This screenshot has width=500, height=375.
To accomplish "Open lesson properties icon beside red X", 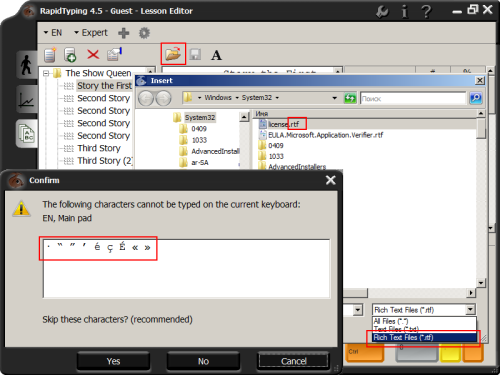I will (x=114, y=54).
